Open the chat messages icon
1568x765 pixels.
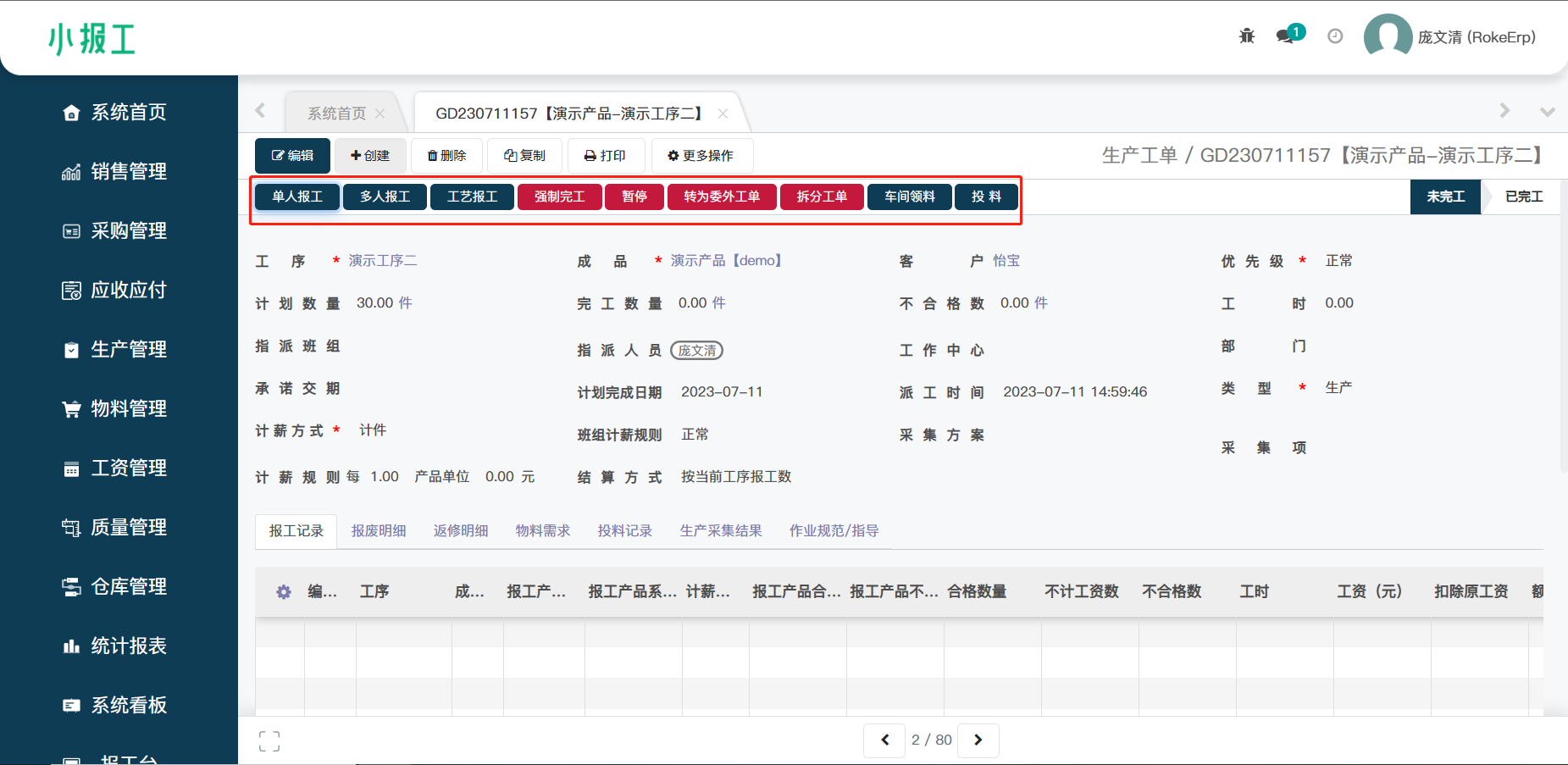point(1286,36)
